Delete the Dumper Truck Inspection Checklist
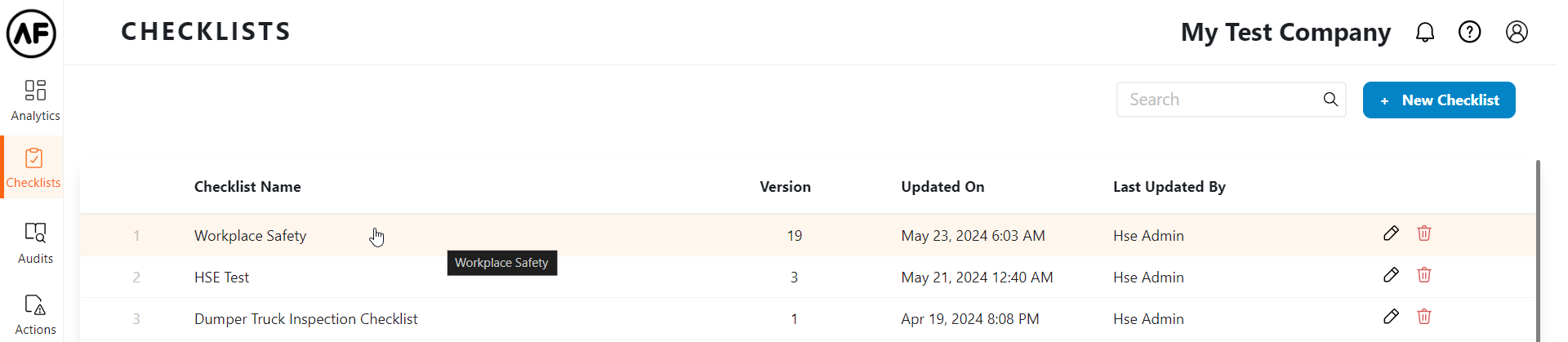The width and height of the screenshot is (1568, 342). [x=1424, y=317]
